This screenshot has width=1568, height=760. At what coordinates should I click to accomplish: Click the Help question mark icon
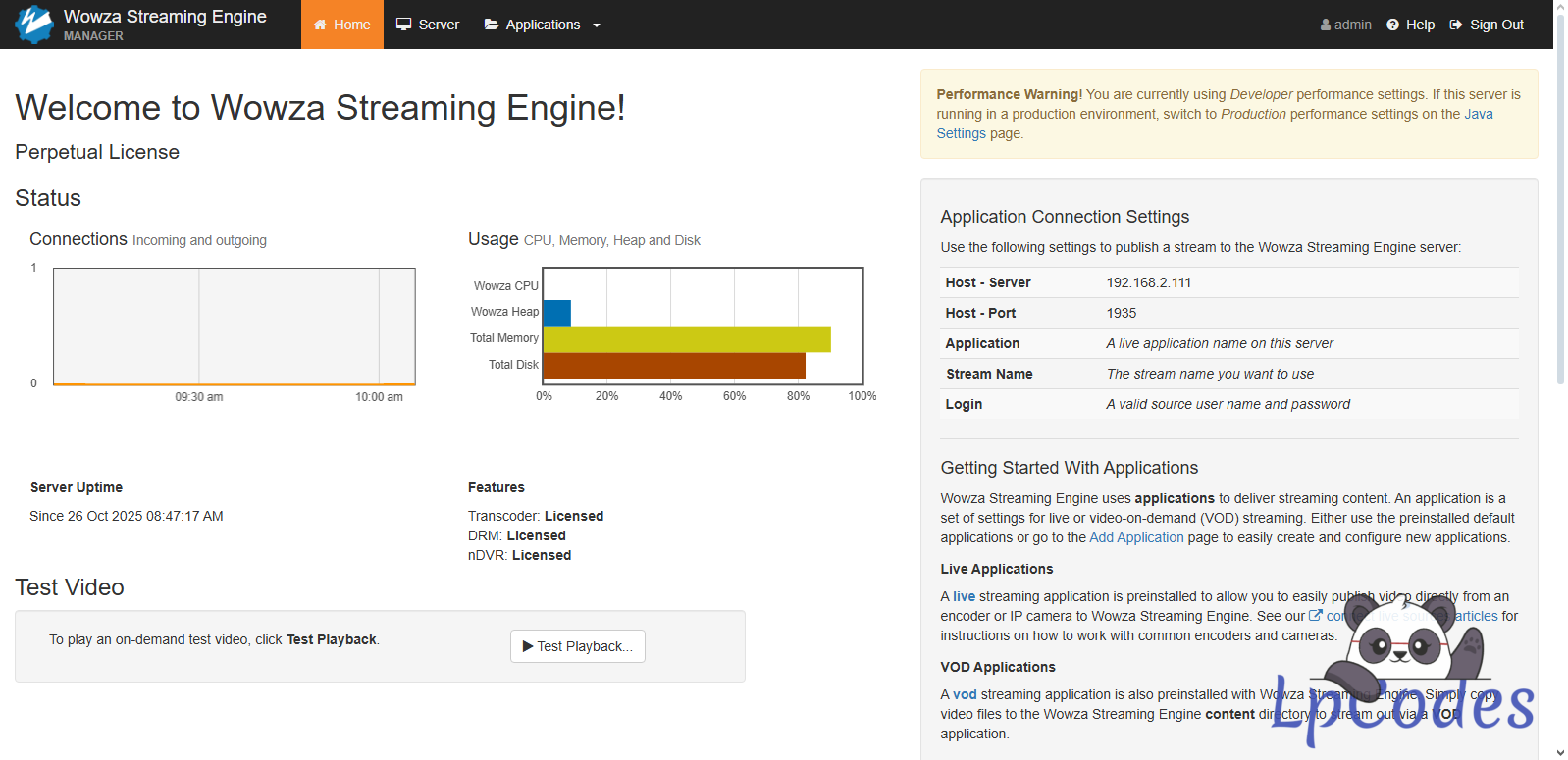coord(1392,25)
